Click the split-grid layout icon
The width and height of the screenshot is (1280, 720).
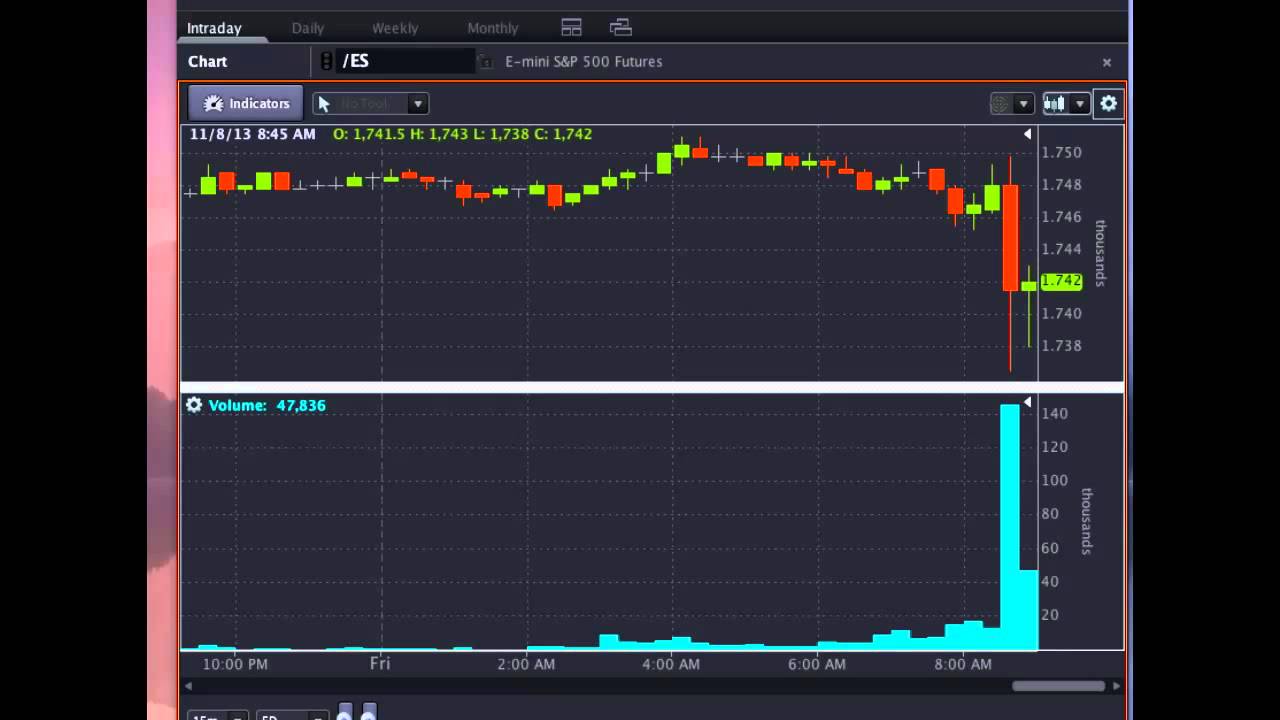tap(571, 27)
